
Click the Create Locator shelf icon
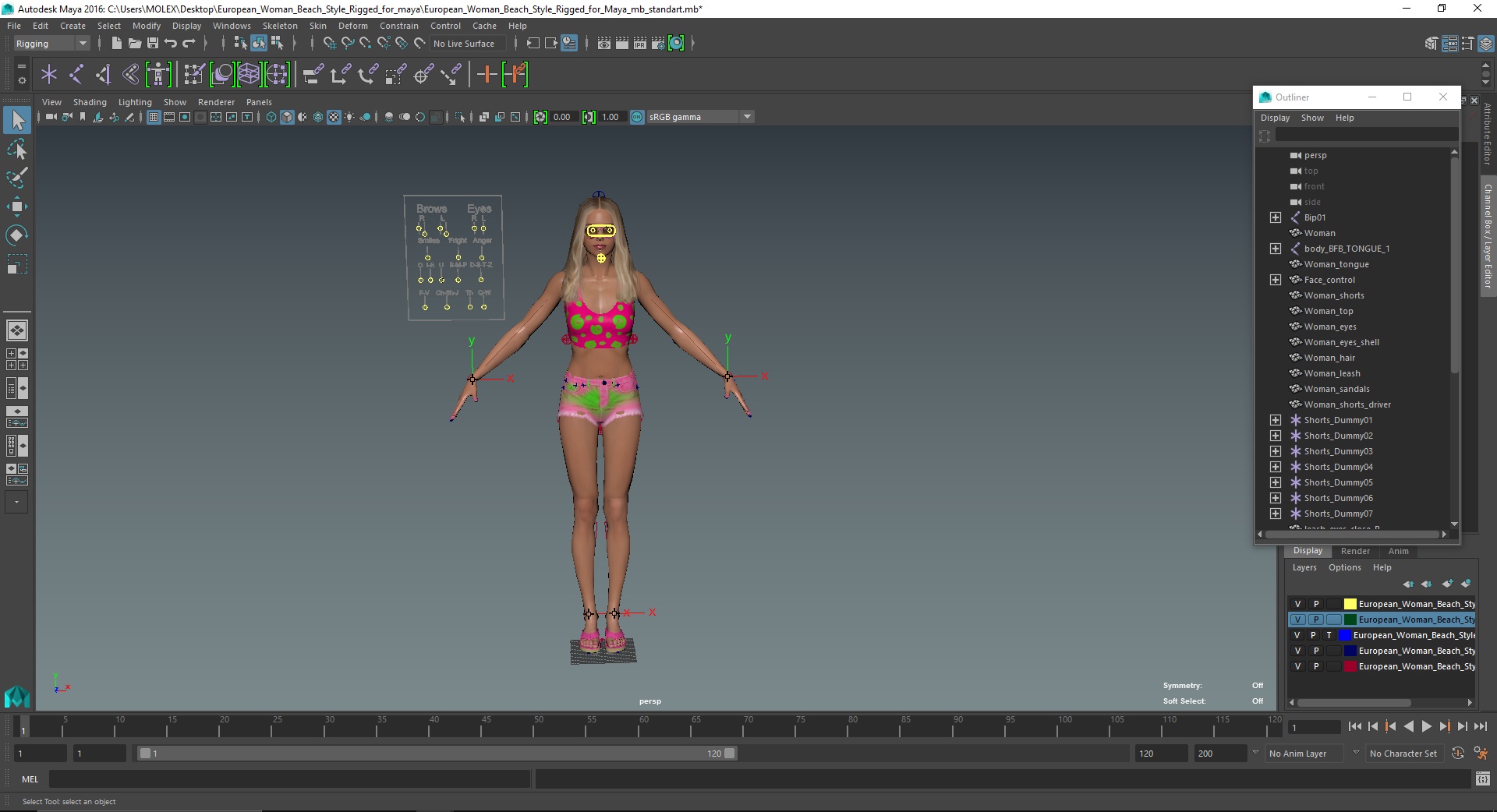49,75
